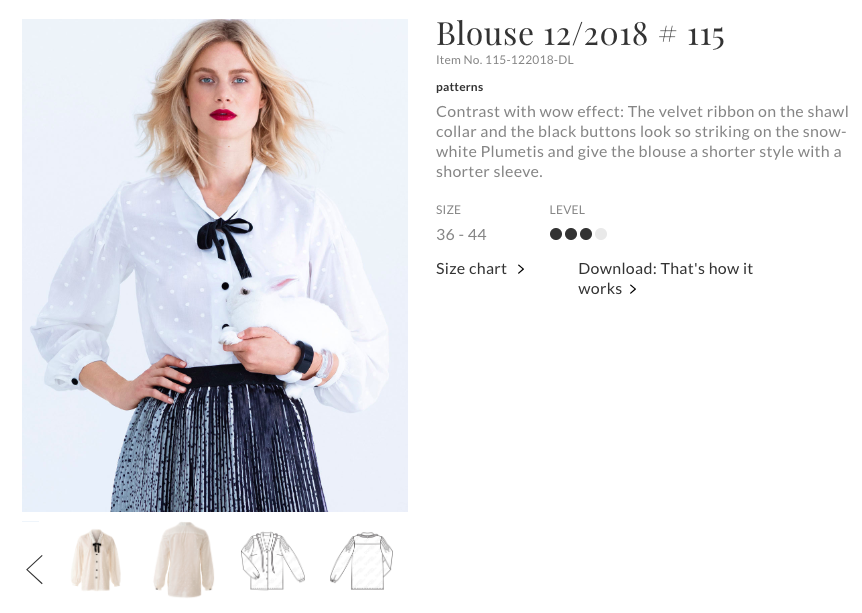Image resolution: width=862 pixels, height=613 pixels.
Task: Show the front technical line drawing
Action: pos(272,560)
